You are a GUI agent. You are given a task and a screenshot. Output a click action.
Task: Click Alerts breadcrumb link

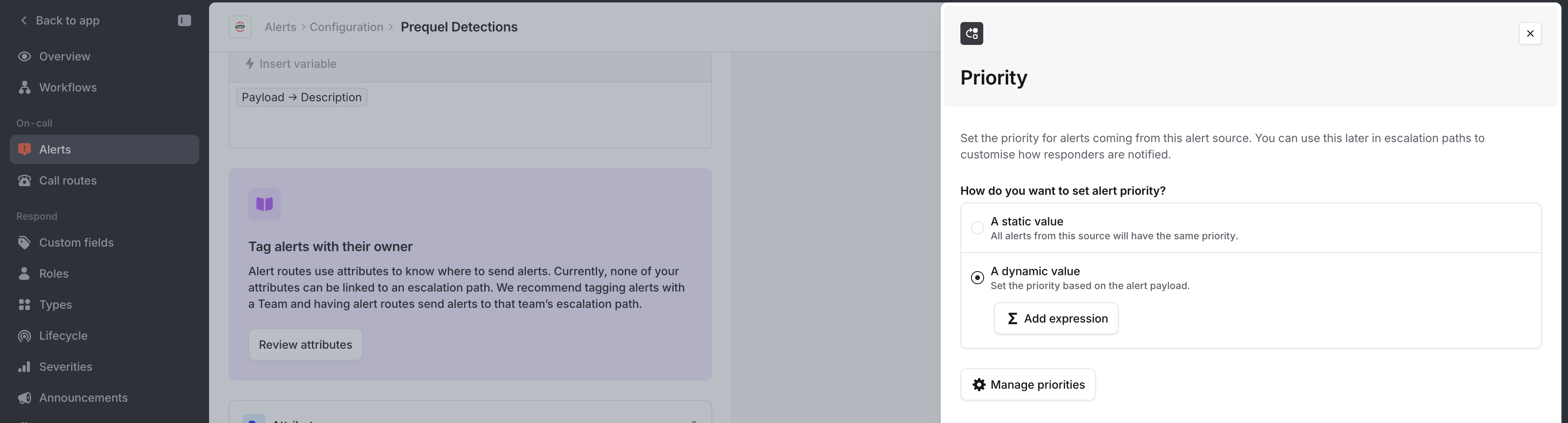pyautogui.click(x=280, y=27)
